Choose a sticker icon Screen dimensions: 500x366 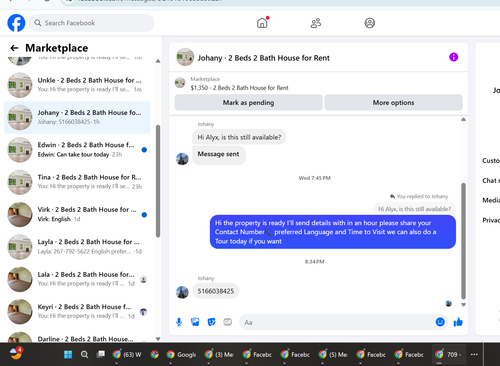click(x=211, y=322)
